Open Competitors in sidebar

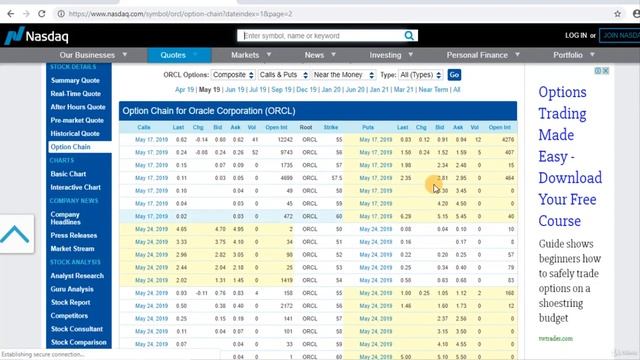(x=69, y=316)
